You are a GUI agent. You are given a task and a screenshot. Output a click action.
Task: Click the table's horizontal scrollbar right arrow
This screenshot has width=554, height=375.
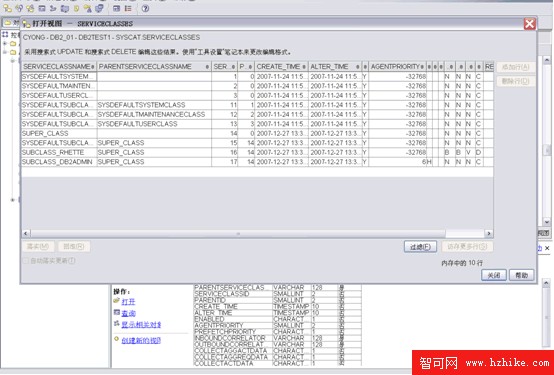[x=489, y=233]
